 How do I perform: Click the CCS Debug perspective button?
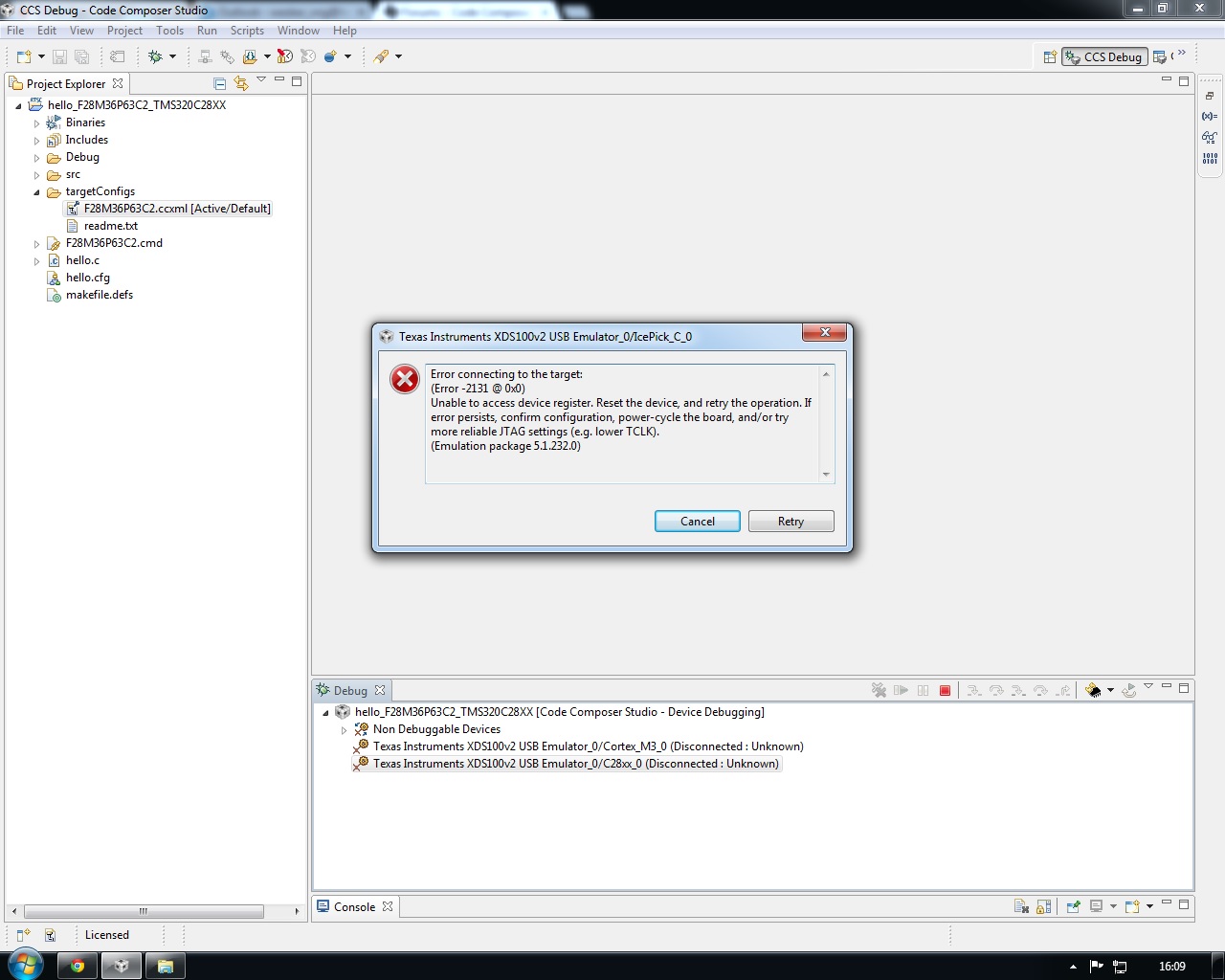[1104, 56]
